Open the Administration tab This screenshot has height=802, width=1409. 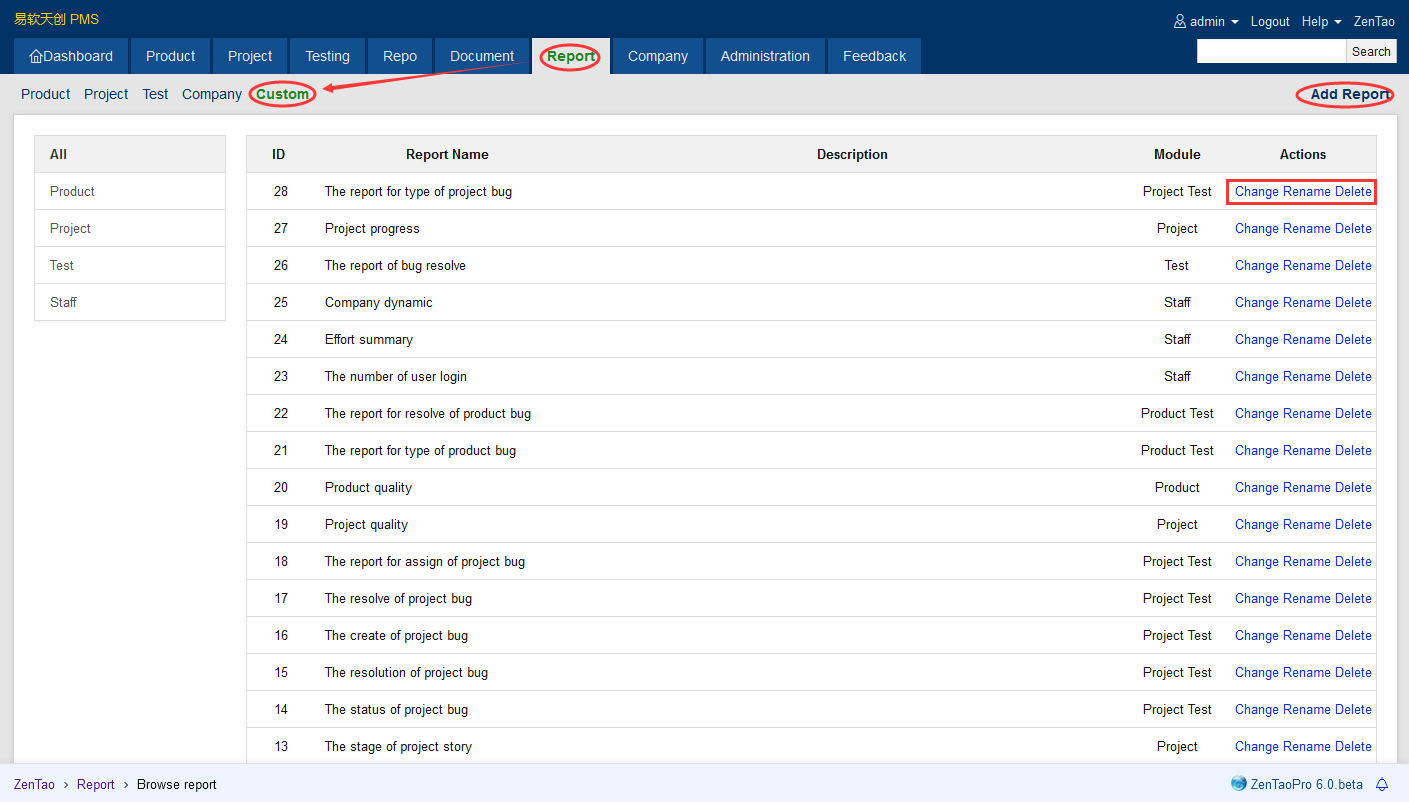765,56
